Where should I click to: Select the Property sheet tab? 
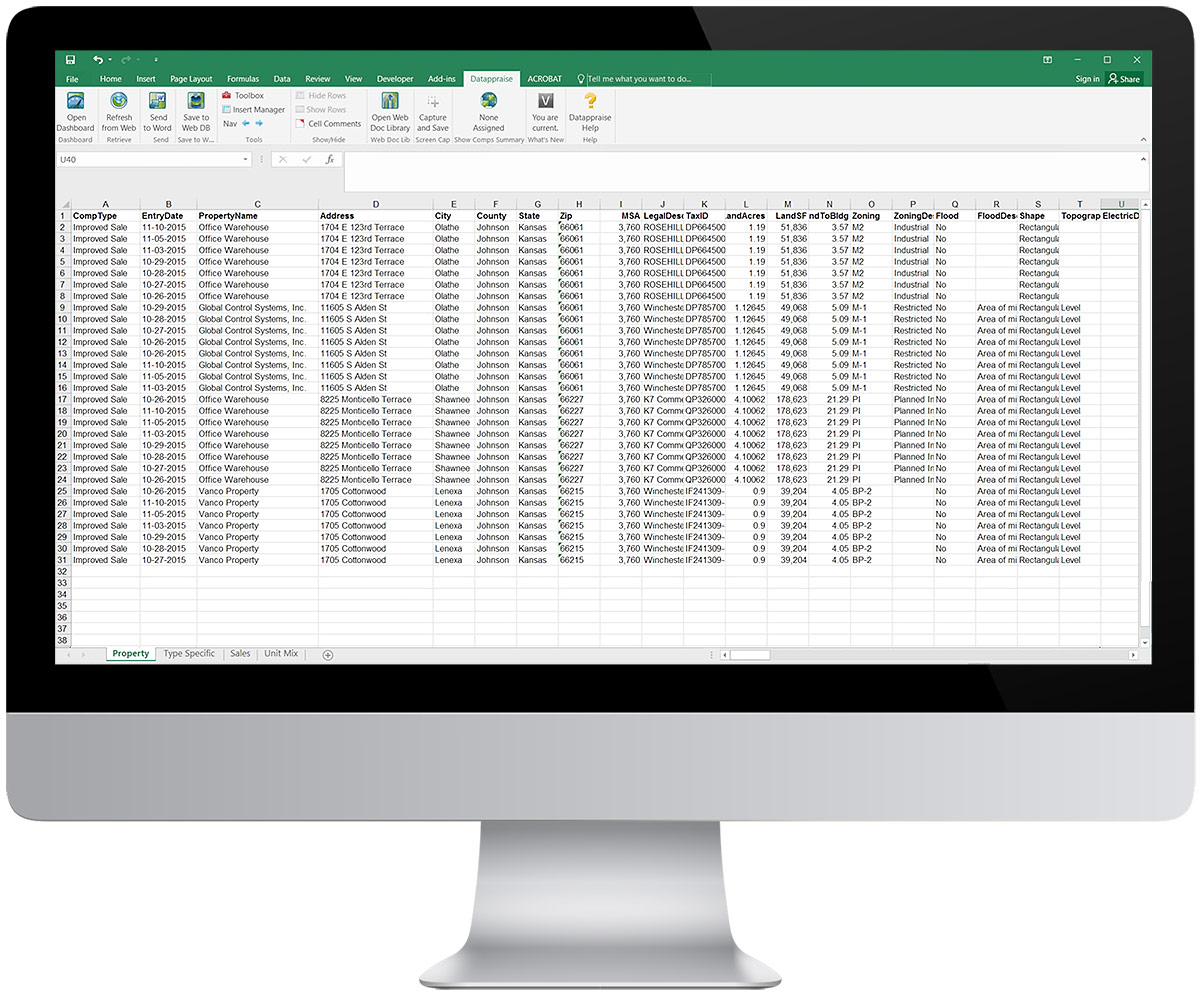pyautogui.click(x=131, y=654)
